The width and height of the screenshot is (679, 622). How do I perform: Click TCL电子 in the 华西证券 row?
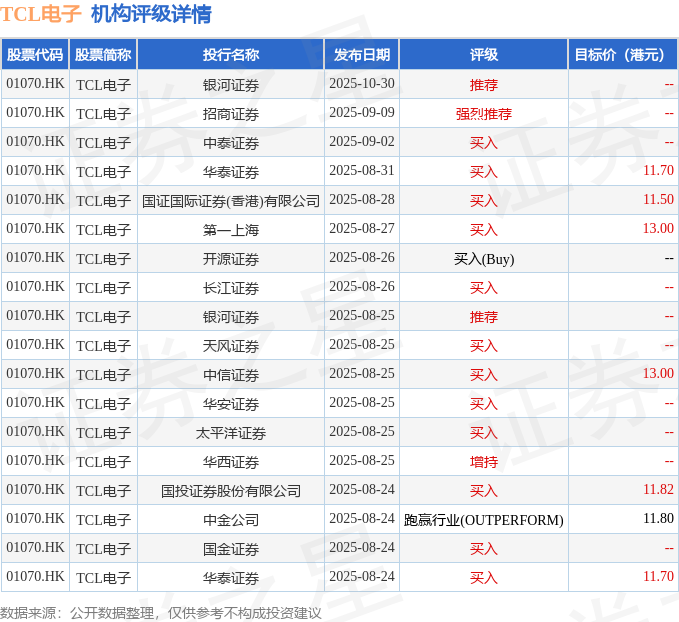103,462
